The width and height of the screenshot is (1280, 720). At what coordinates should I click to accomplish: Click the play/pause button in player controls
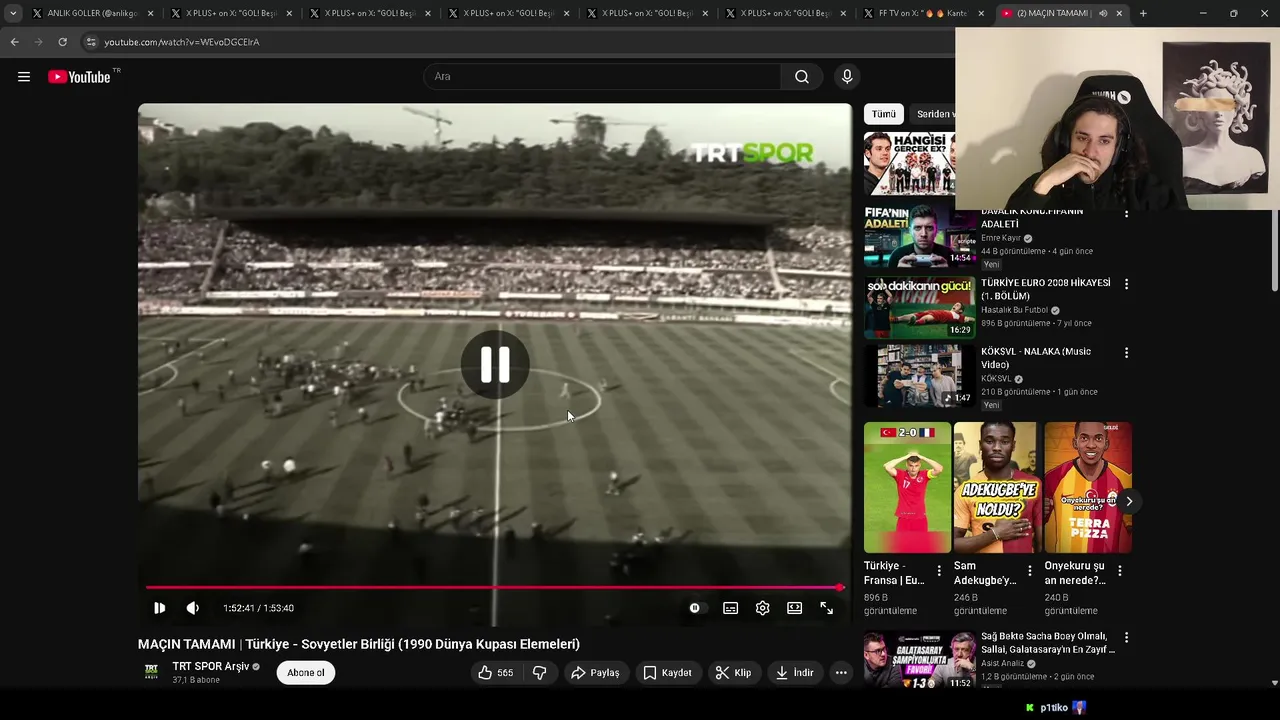pos(159,608)
